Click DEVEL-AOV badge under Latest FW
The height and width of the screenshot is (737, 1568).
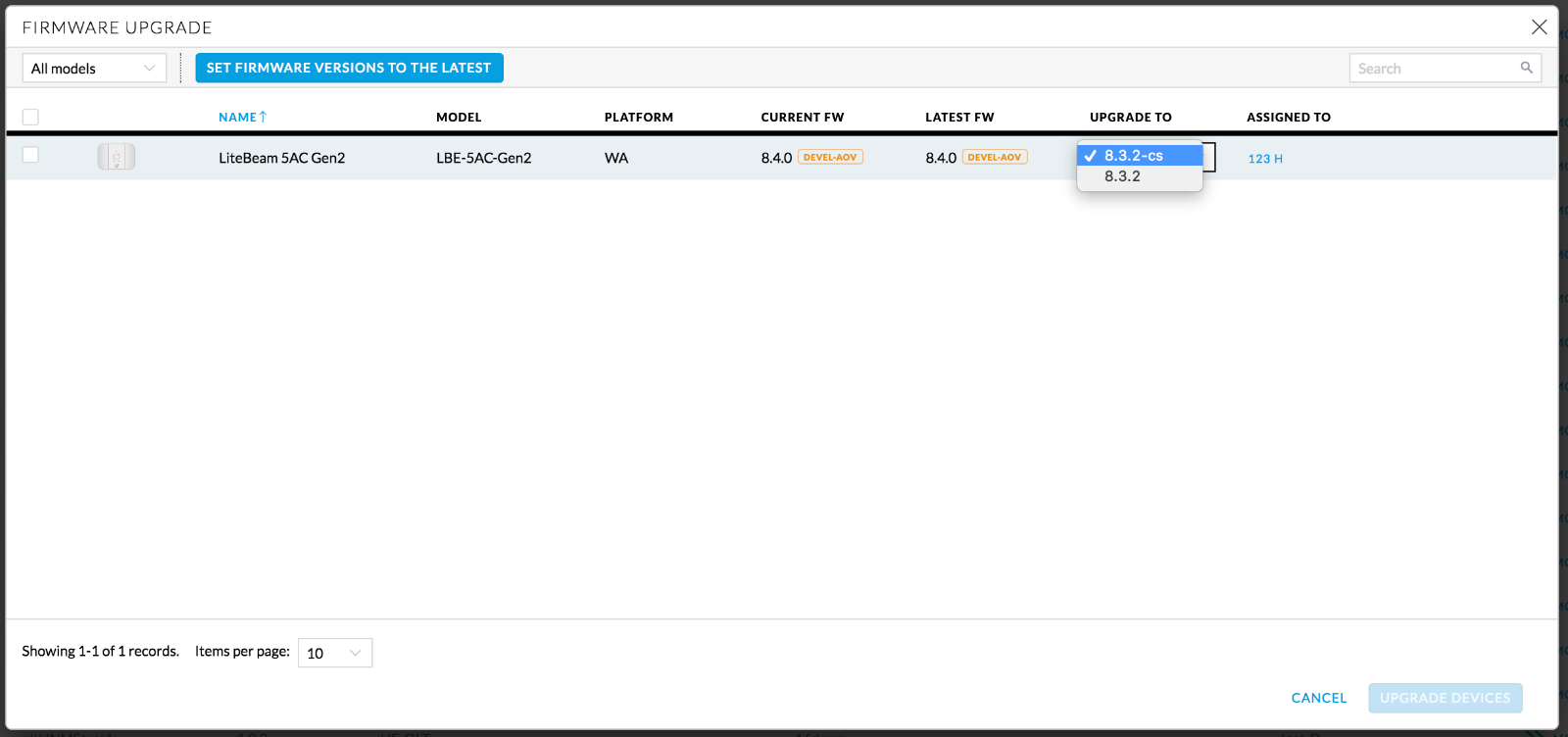(x=995, y=157)
